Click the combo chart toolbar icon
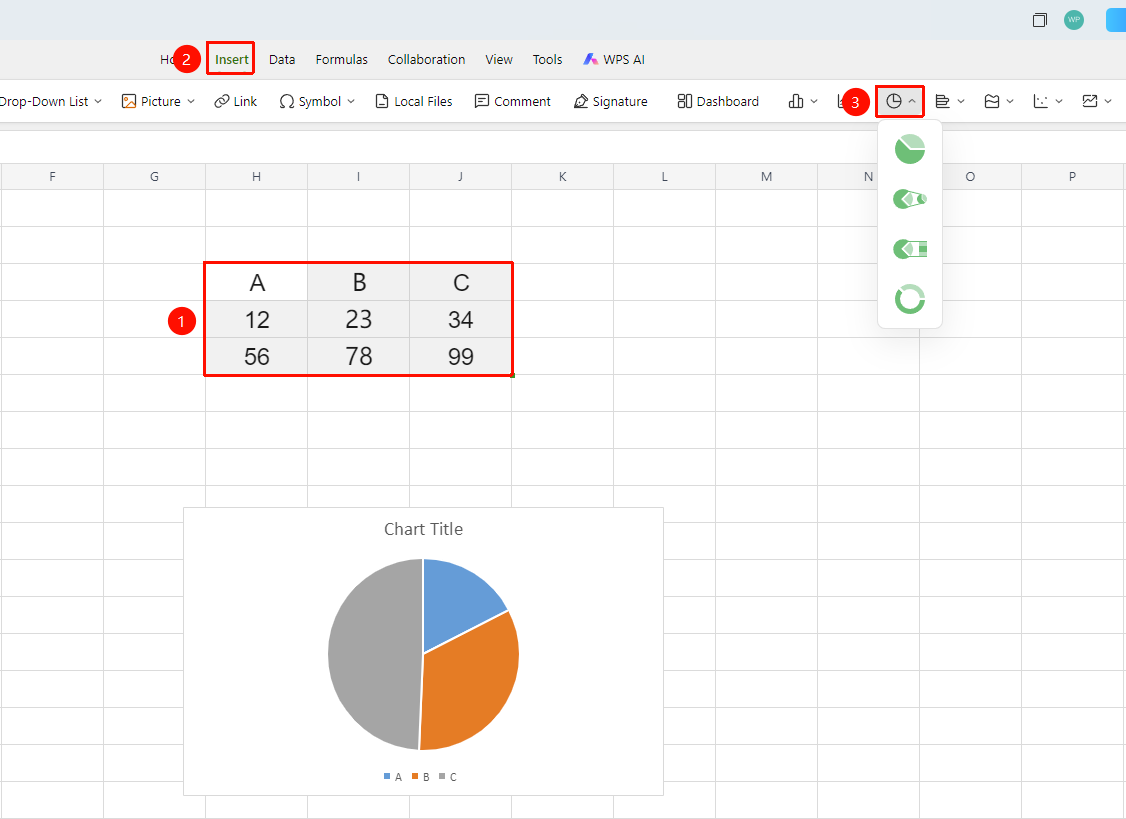This screenshot has width=1126, height=819. [1089, 101]
